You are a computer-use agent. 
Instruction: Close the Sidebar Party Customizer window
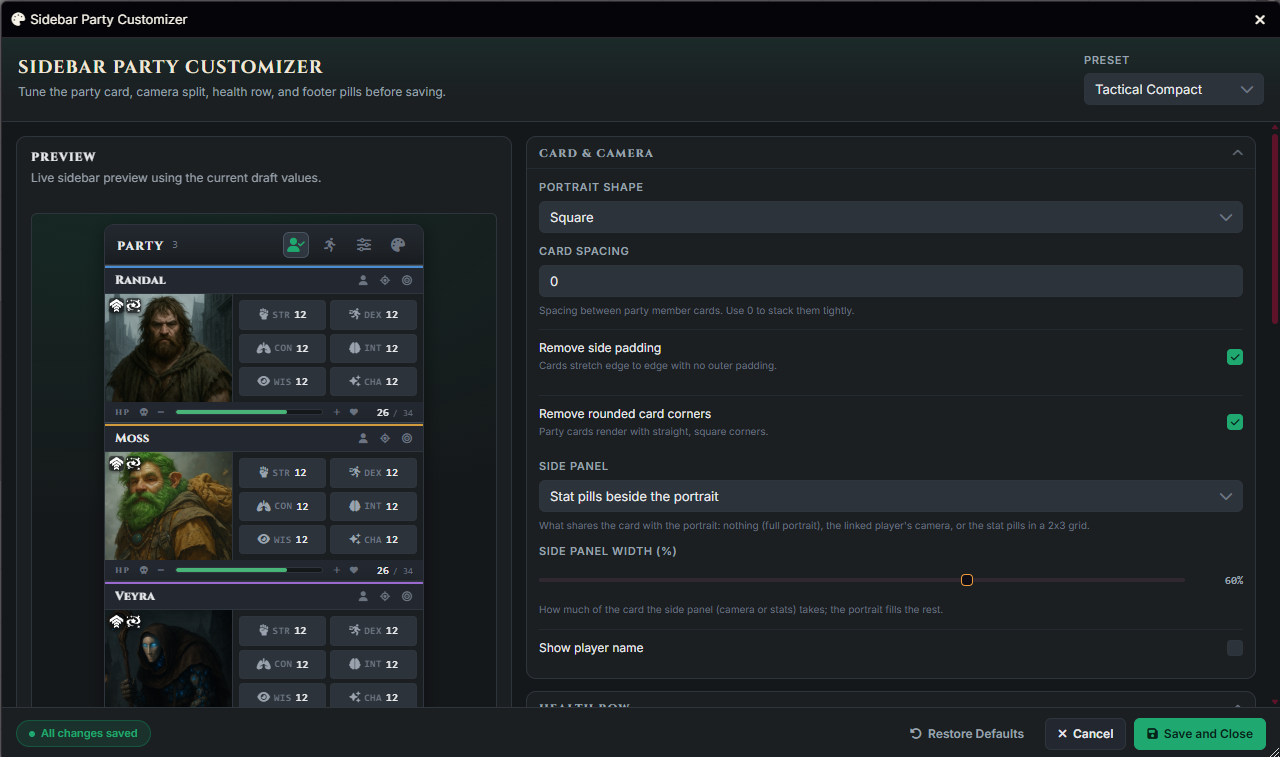coord(1260,19)
